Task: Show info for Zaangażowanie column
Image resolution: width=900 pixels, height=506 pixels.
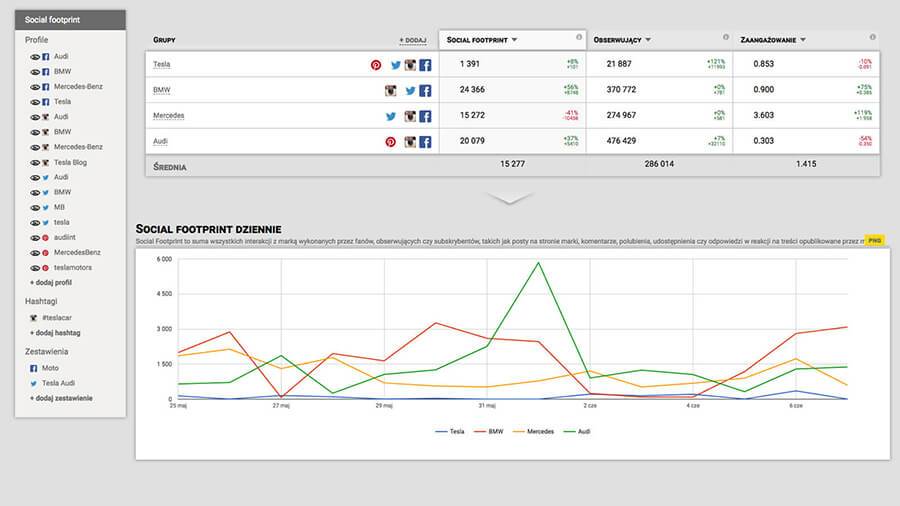Action: point(872,37)
